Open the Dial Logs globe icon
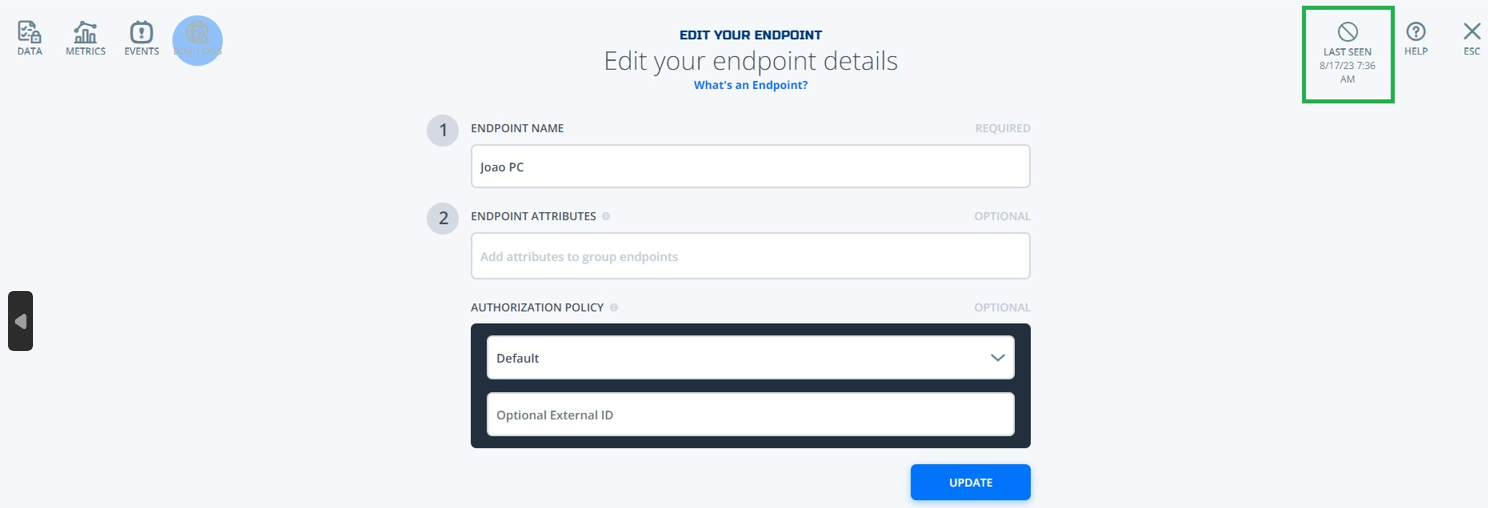Screen dimensions: 1488x508 [198, 32]
